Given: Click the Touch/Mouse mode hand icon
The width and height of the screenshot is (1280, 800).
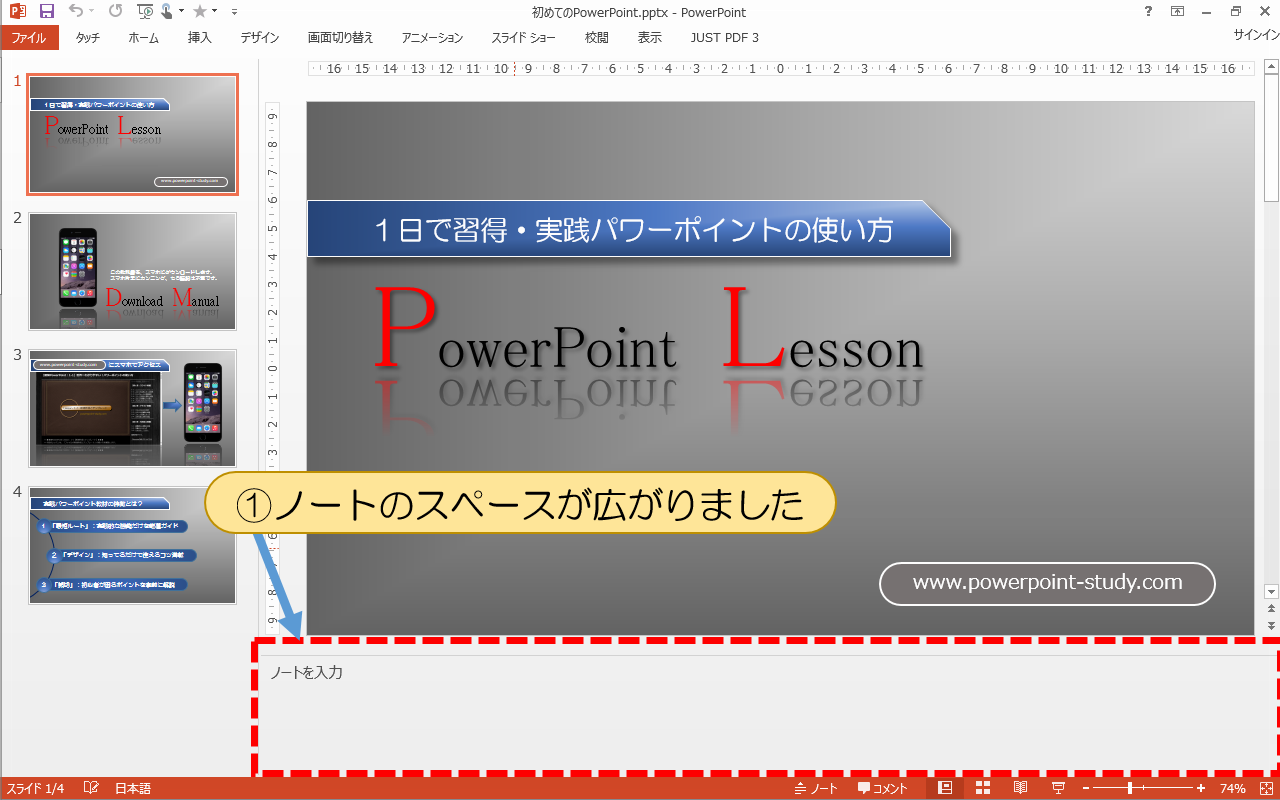Looking at the screenshot, I should coord(166,12).
